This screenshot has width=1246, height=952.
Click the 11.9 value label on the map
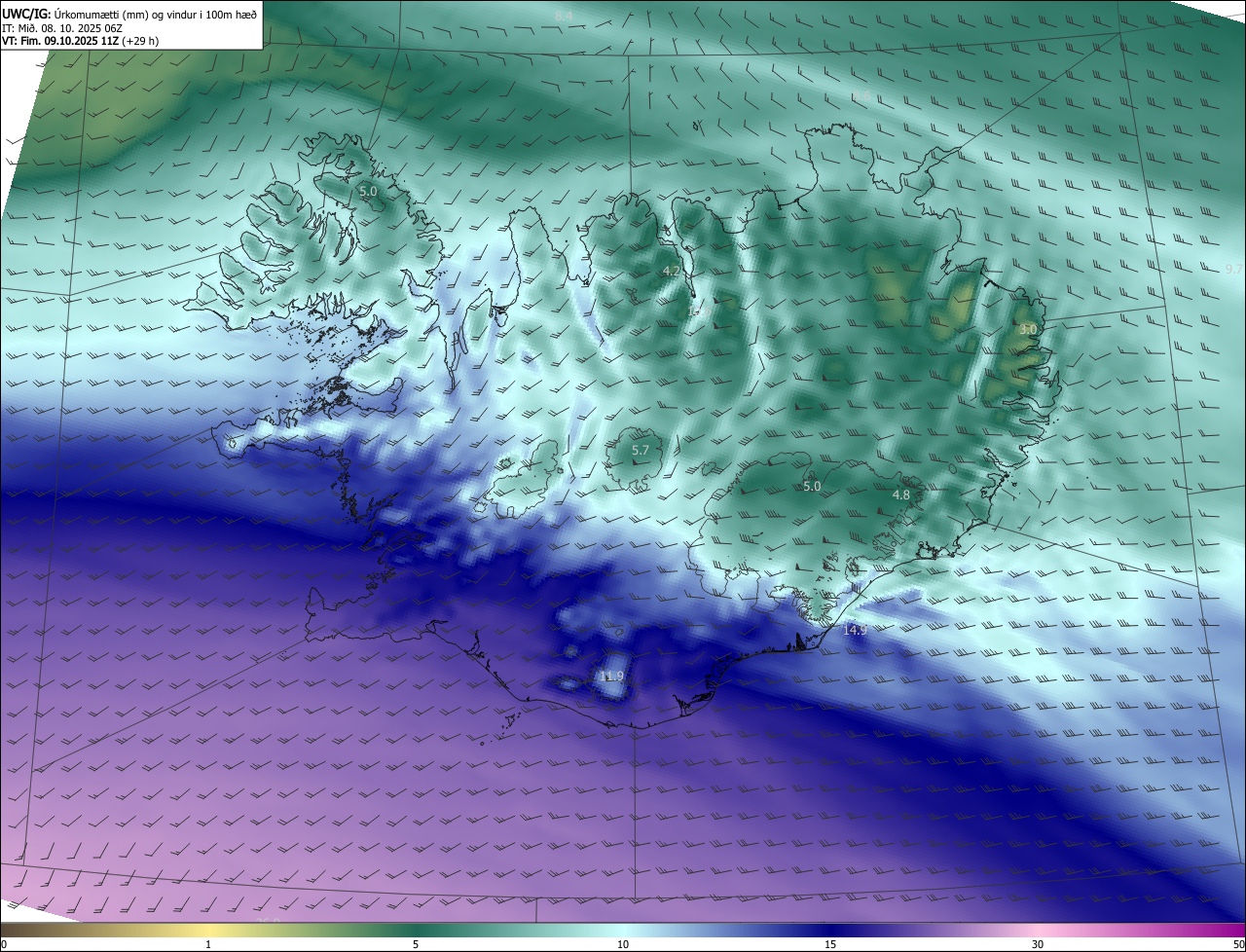point(611,676)
